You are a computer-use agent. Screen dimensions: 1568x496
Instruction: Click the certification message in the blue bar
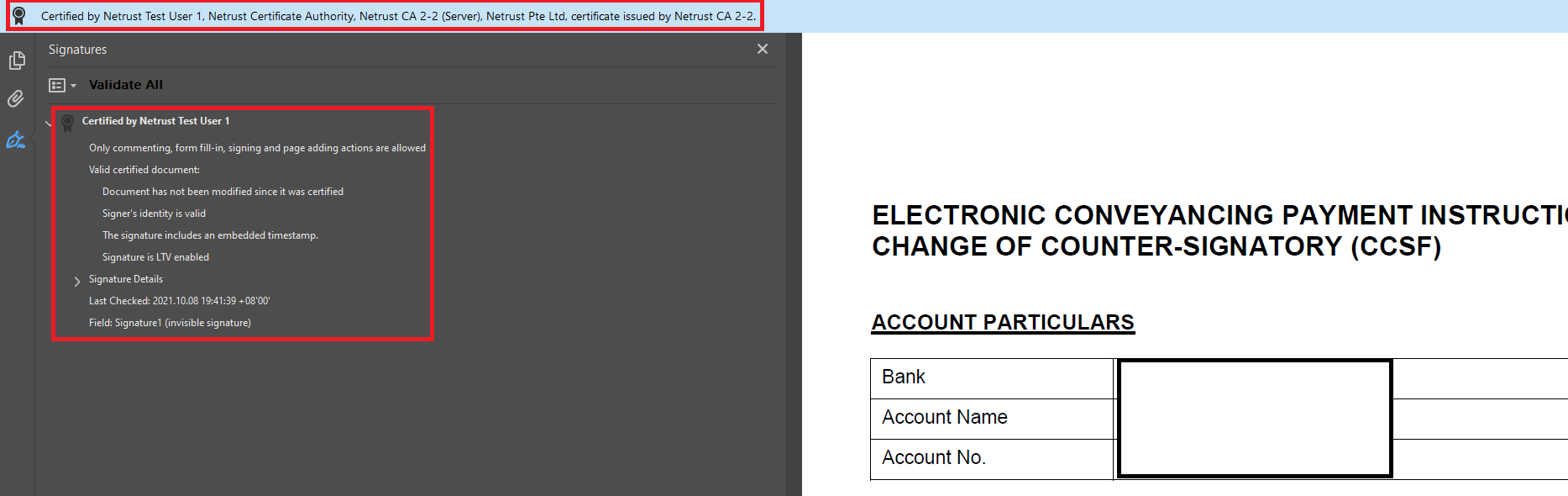coord(398,16)
